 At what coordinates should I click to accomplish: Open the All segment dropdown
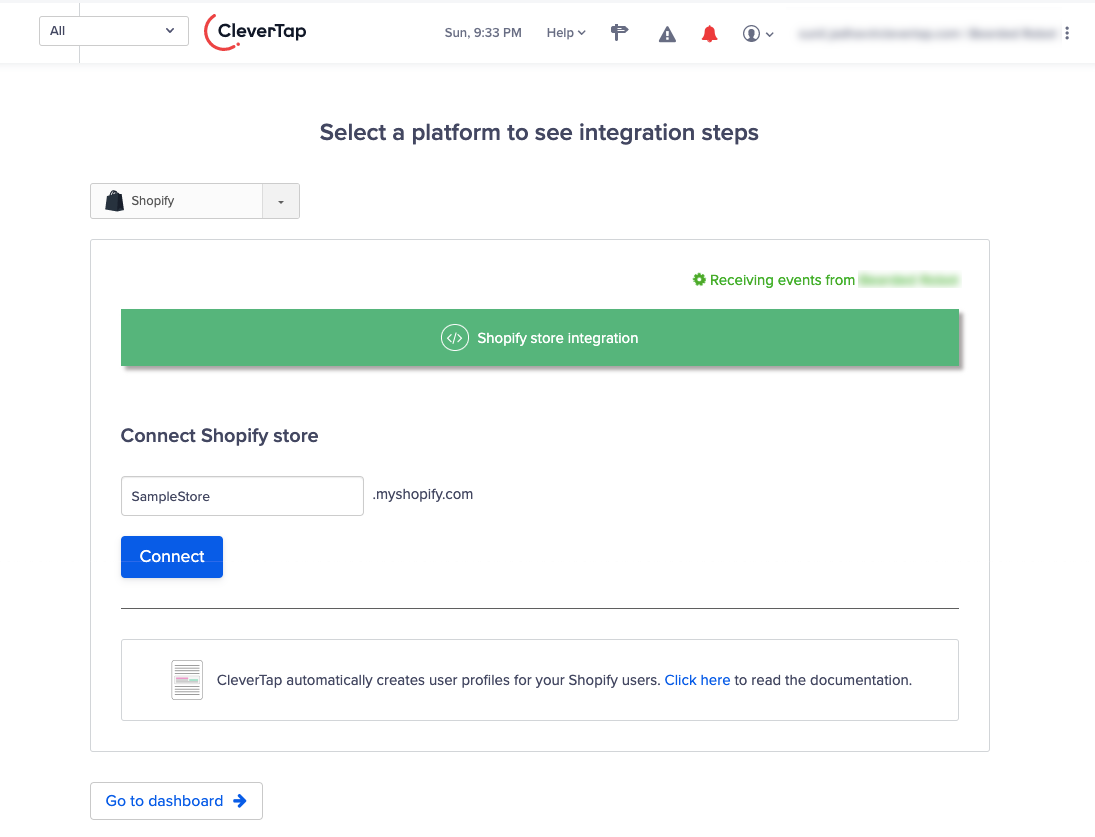coord(114,31)
